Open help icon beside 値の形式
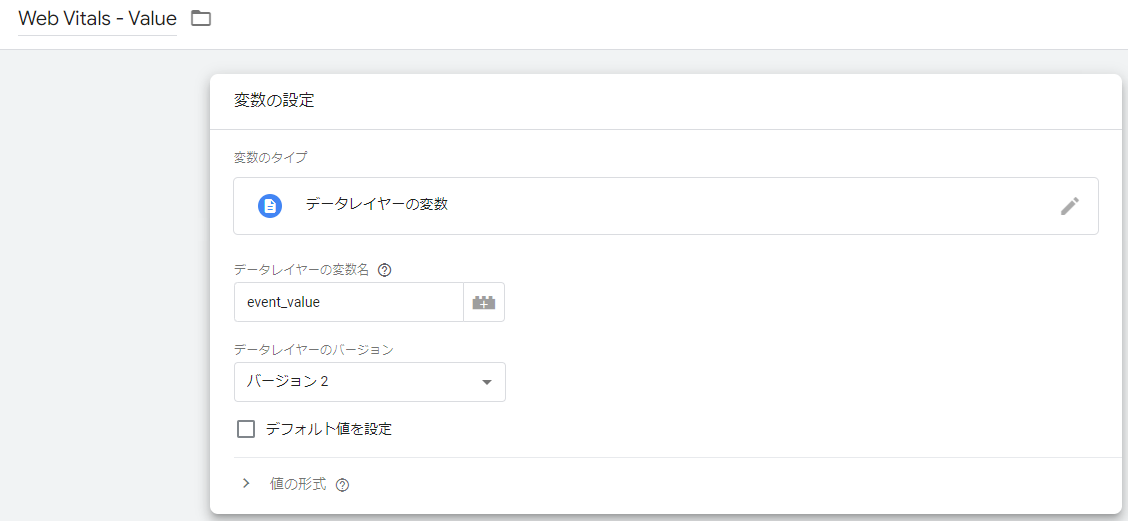1128x521 pixels. click(343, 485)
